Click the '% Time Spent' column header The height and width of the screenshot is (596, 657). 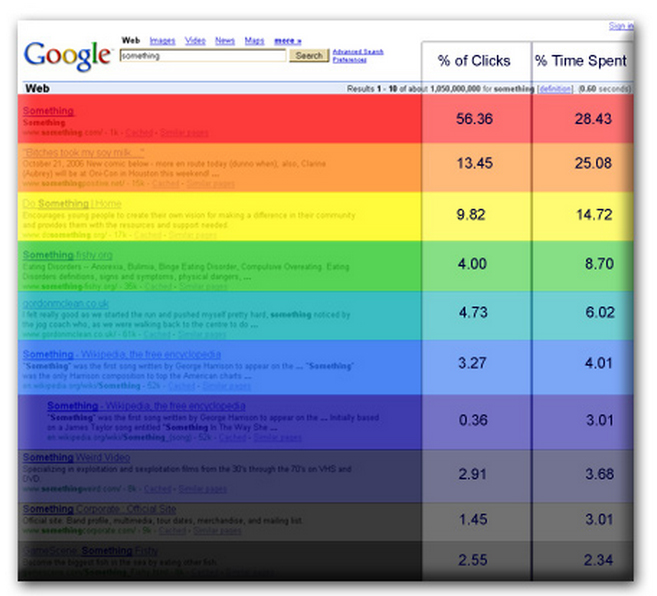pos(581,61)
